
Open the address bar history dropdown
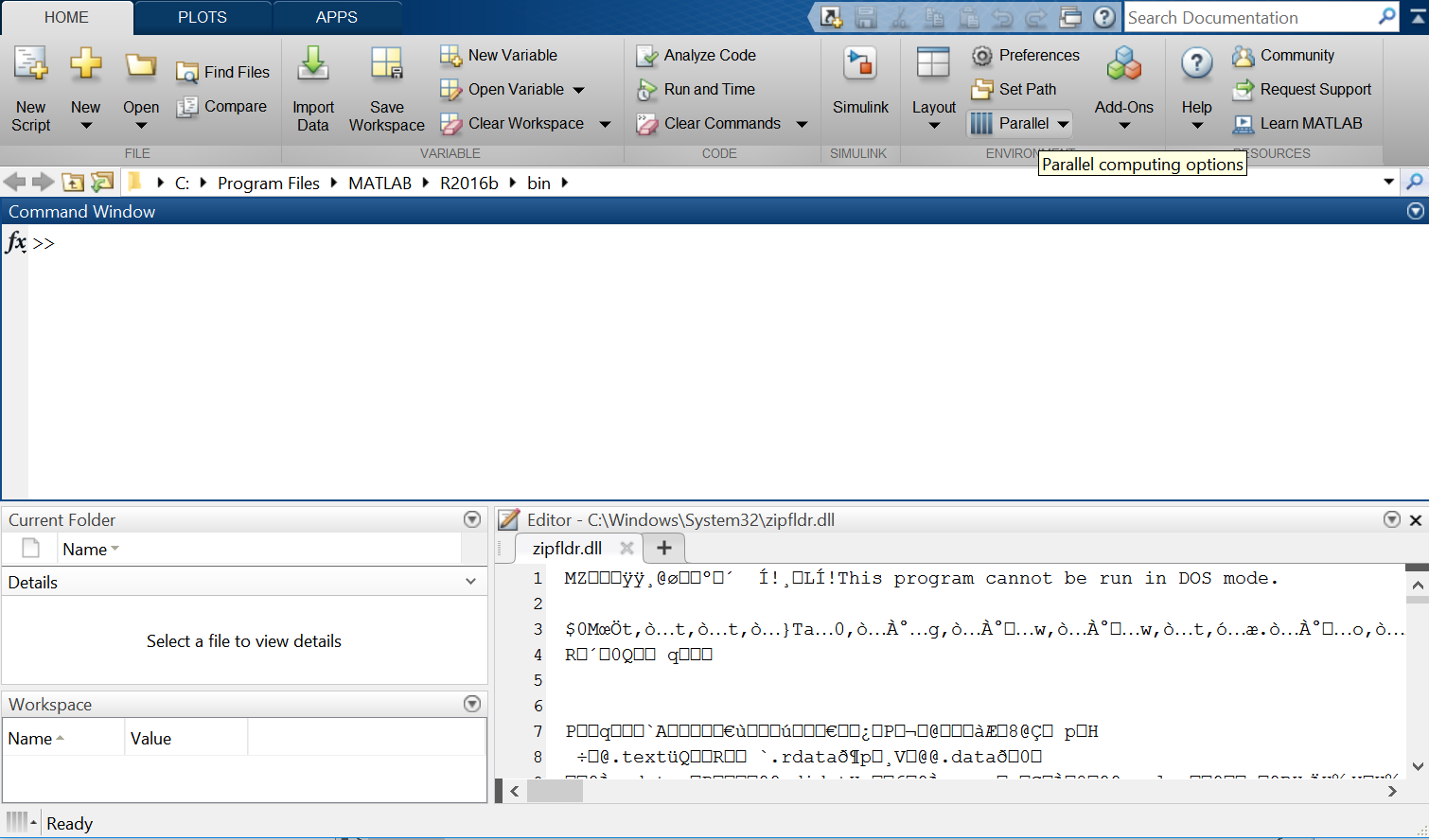point(1388,182)
